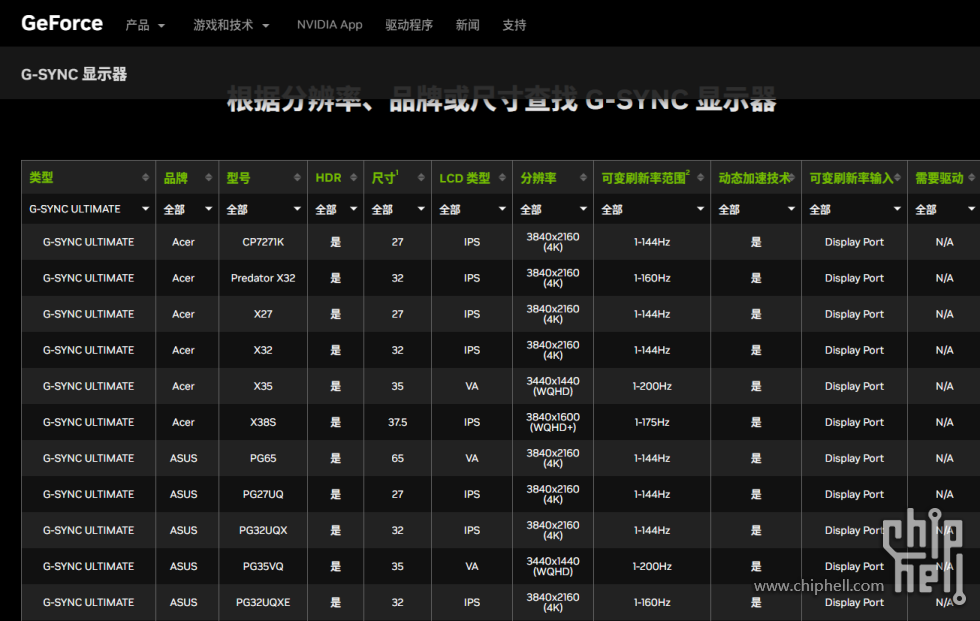Click the X27 model cell
980x621 pixels.
(x=263, y=314)
